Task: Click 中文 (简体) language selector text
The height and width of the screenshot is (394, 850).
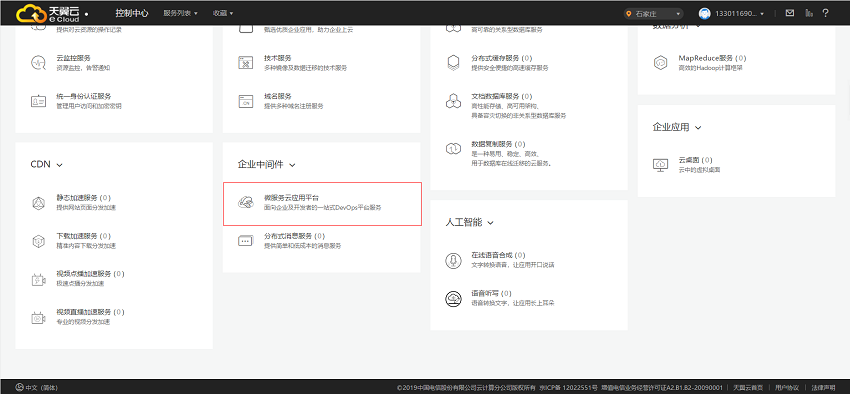Action: click(x=42, y=388)
